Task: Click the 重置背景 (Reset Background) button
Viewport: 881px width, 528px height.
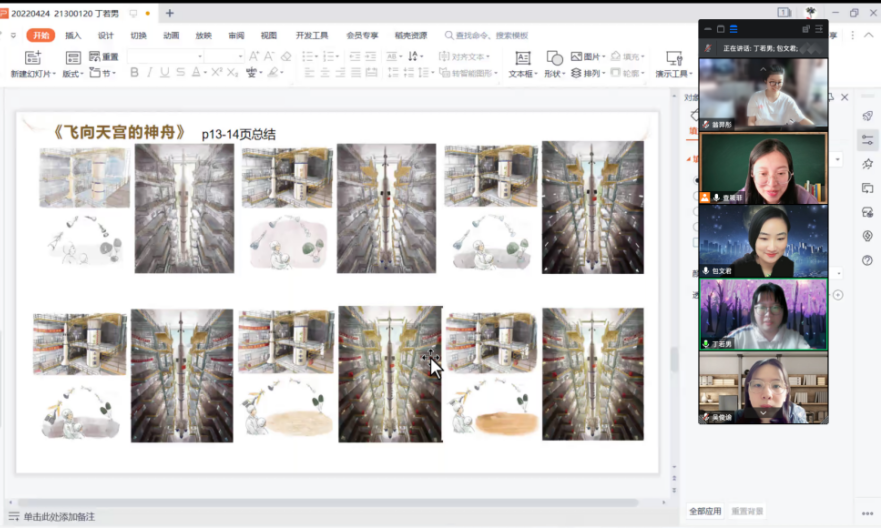Action: 747,511
